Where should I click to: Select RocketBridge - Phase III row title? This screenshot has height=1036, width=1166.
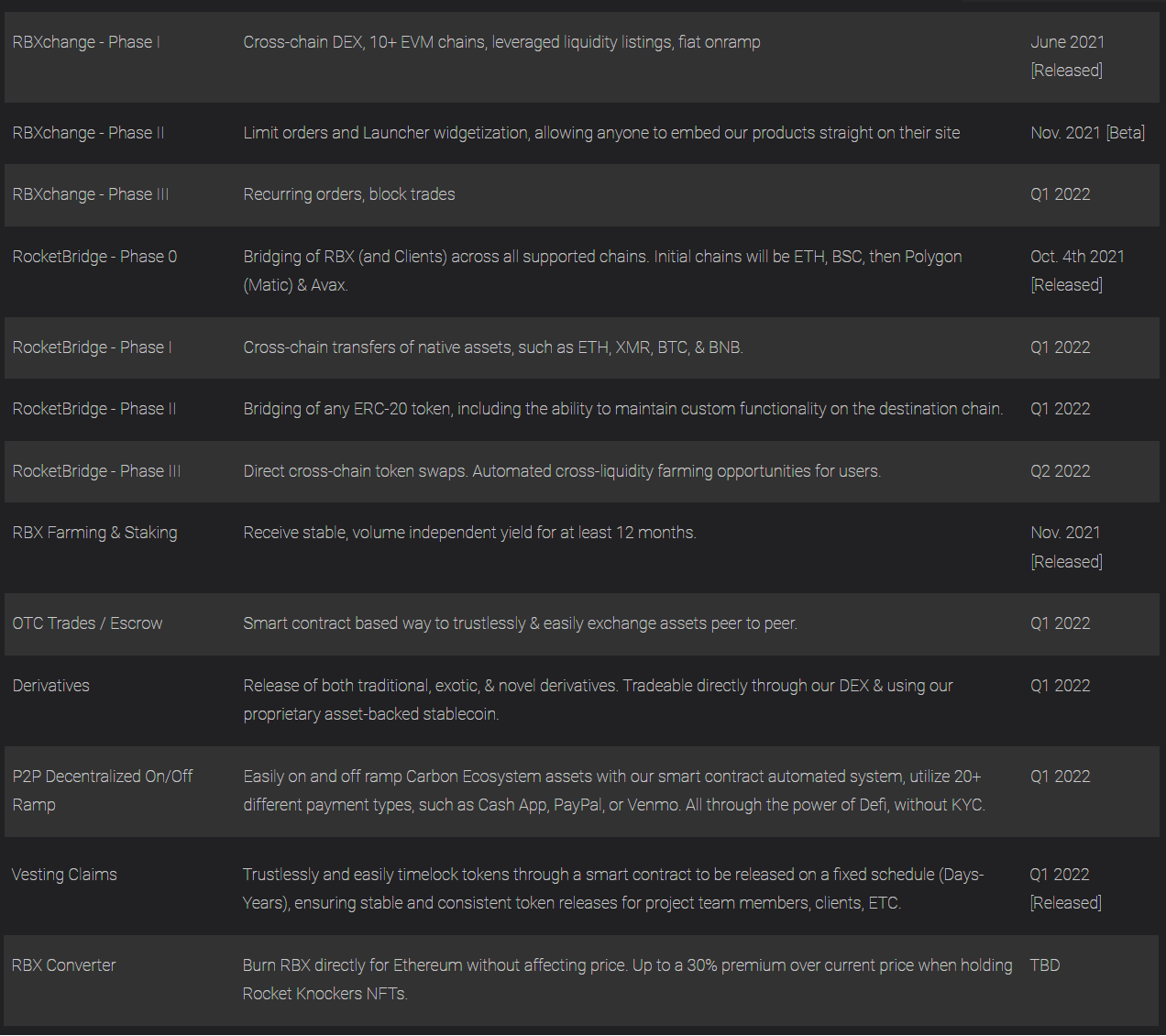point(96,471)
